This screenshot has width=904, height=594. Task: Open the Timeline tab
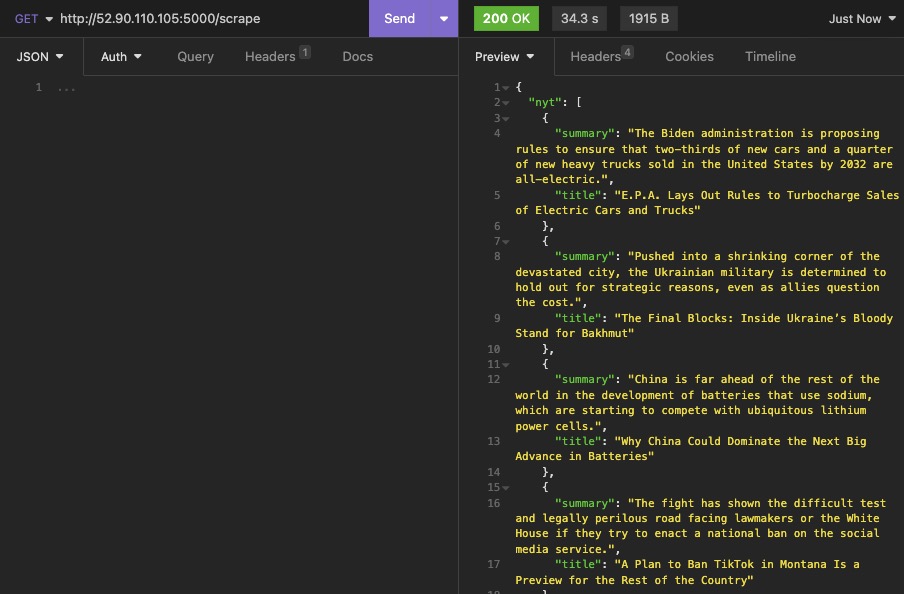(x=770, y=57)
